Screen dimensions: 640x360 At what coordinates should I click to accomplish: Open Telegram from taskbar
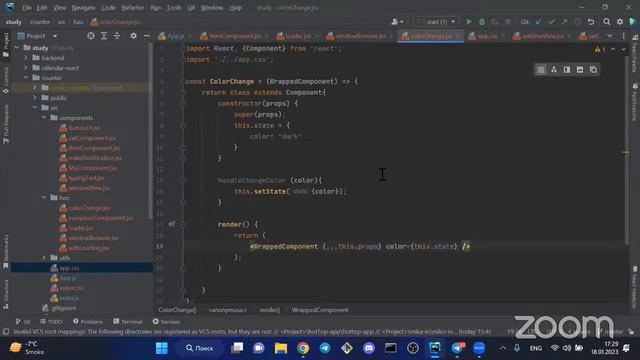click(325, 348)
